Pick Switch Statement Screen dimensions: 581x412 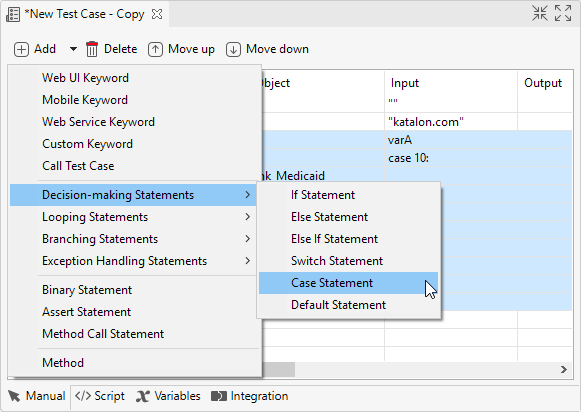point(348,261)
